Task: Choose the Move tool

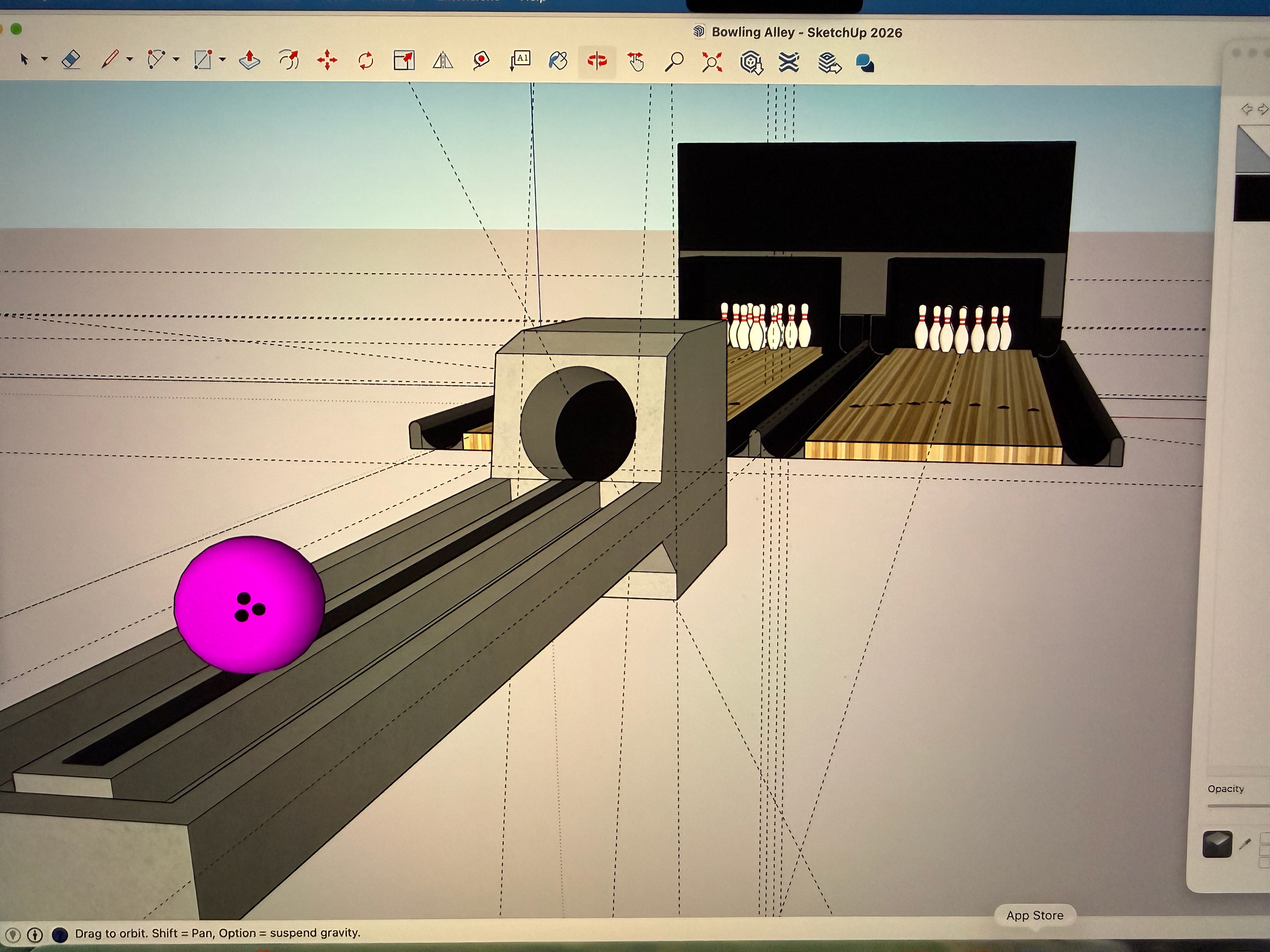Action: 327,60
